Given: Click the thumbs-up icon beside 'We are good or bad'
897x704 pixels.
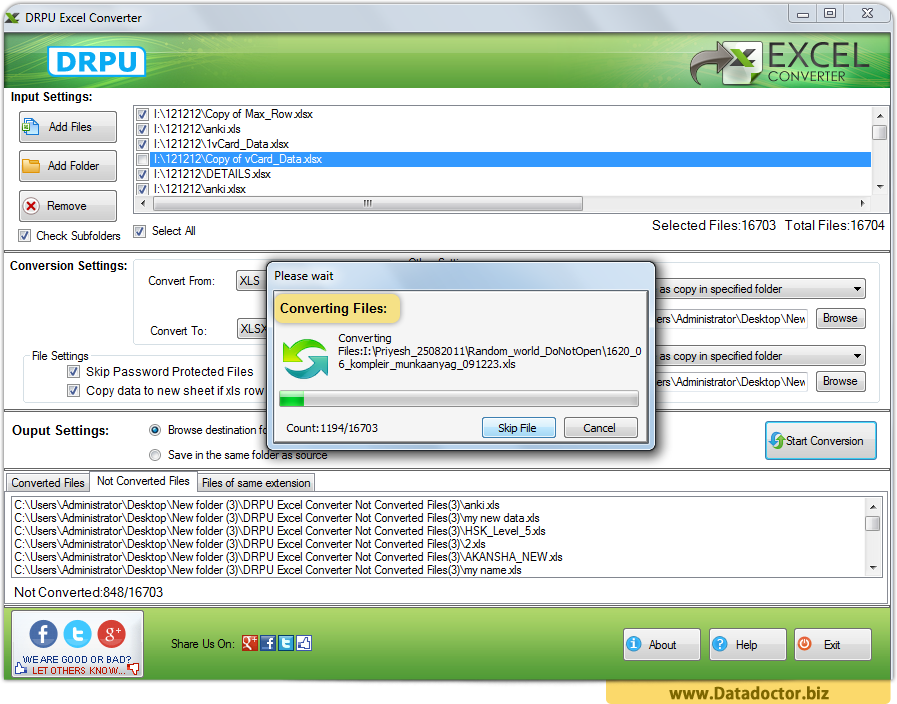Looking at the screenshot, I should click(x=20, y=668).
